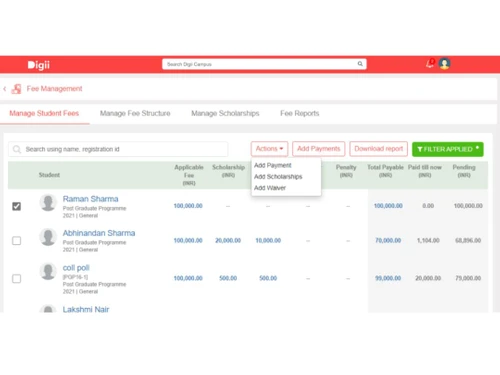This screenshot has width=500, height=375.
Task: Click the Download report button
Action: click(379, 149)
